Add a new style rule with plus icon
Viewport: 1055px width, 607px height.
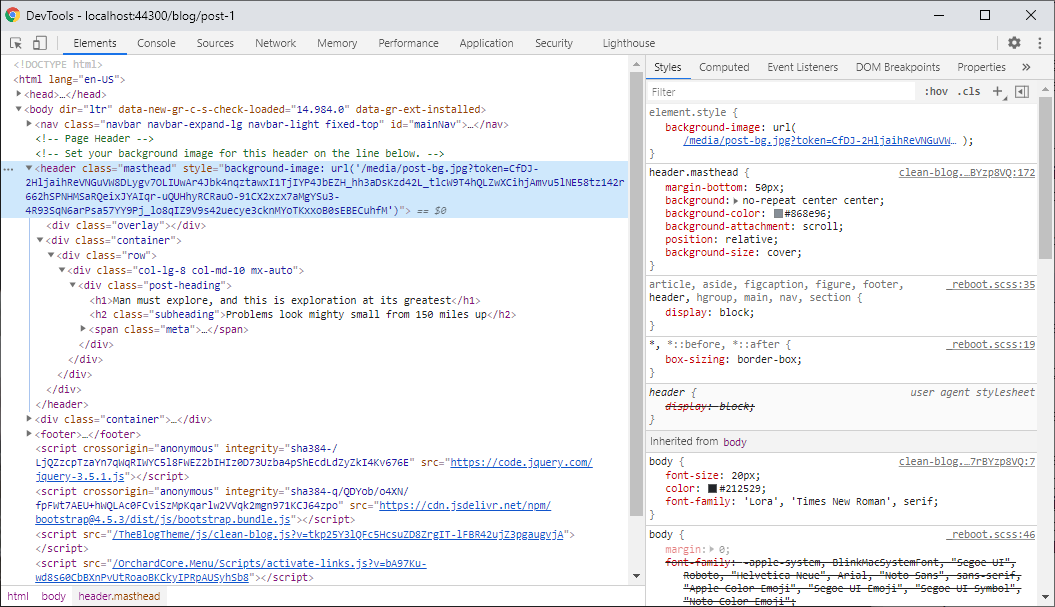click(x=998, y=92)
